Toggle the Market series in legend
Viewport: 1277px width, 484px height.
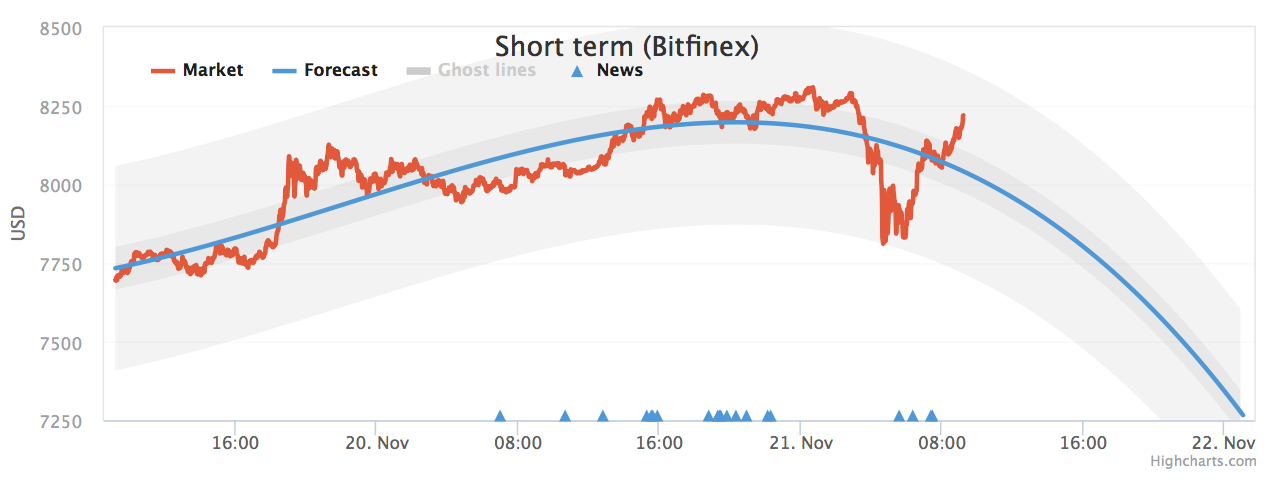click(x=212, y=70)
